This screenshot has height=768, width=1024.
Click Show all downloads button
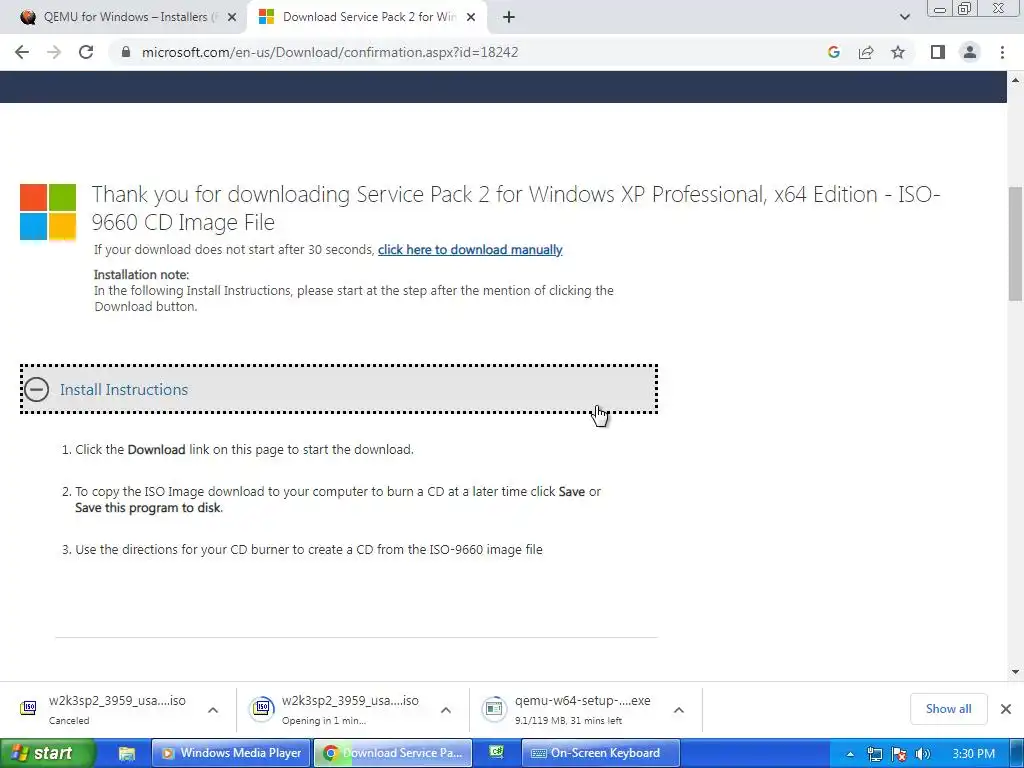948,709
